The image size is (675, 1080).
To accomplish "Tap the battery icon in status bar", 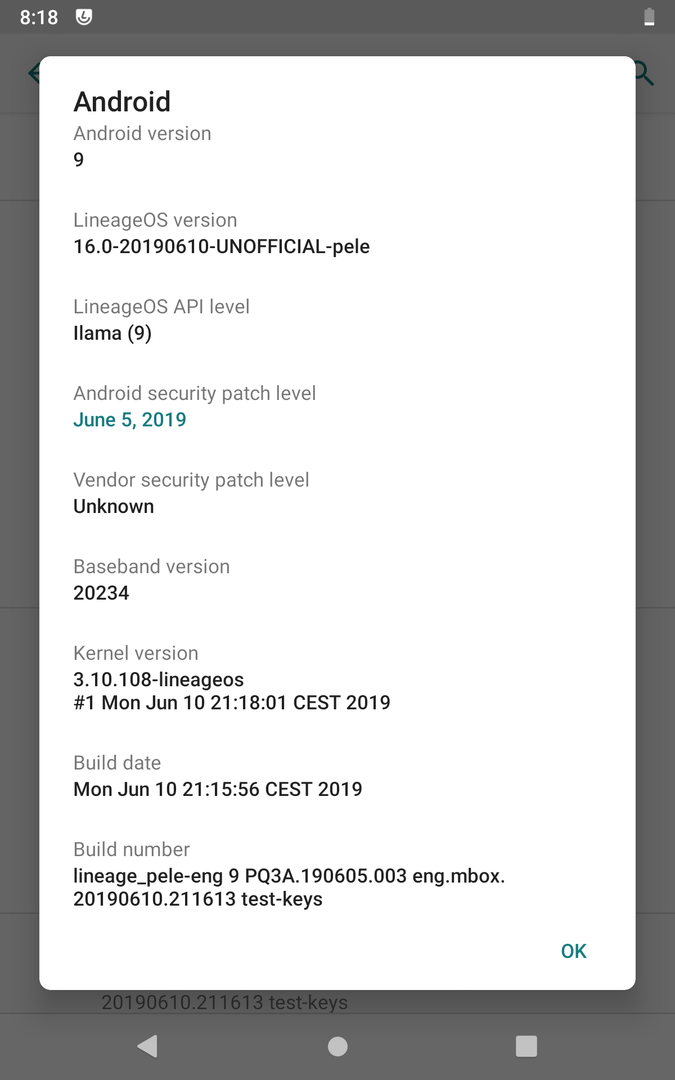I will coord(649,17).
